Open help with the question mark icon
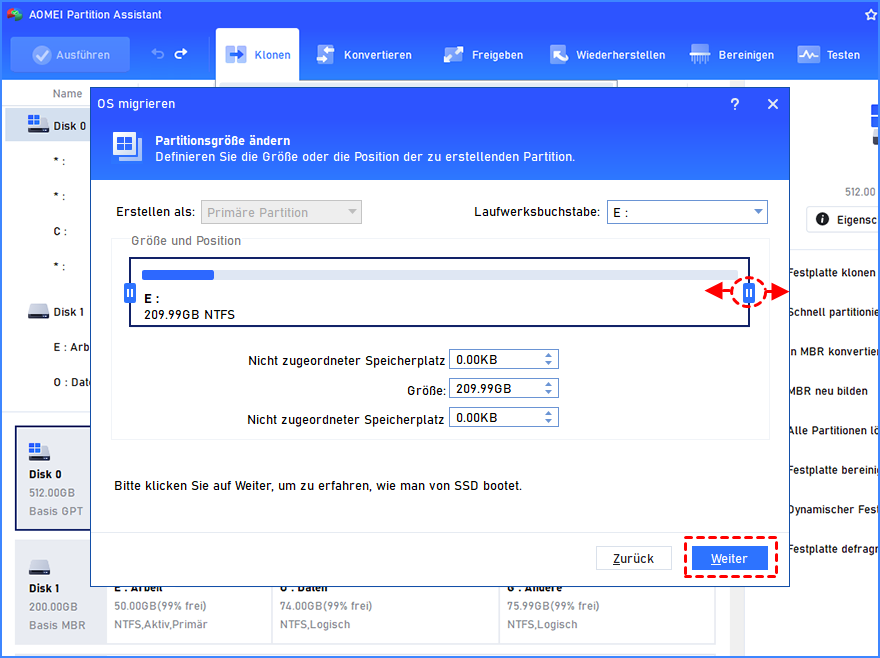 pyautogui.click(x=735, y=104)
